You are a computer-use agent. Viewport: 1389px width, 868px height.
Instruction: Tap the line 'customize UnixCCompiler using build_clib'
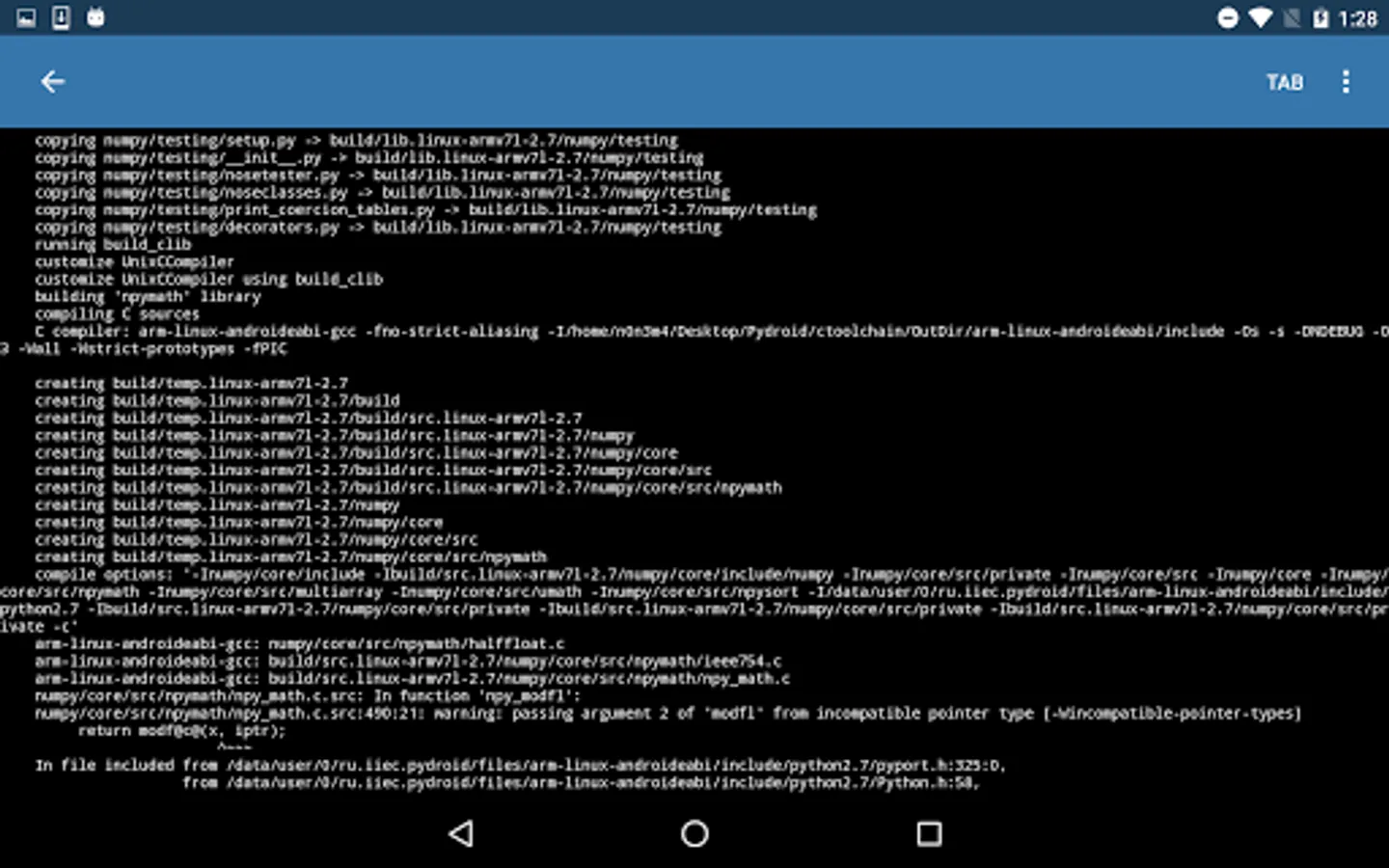(x=208, y=280)
